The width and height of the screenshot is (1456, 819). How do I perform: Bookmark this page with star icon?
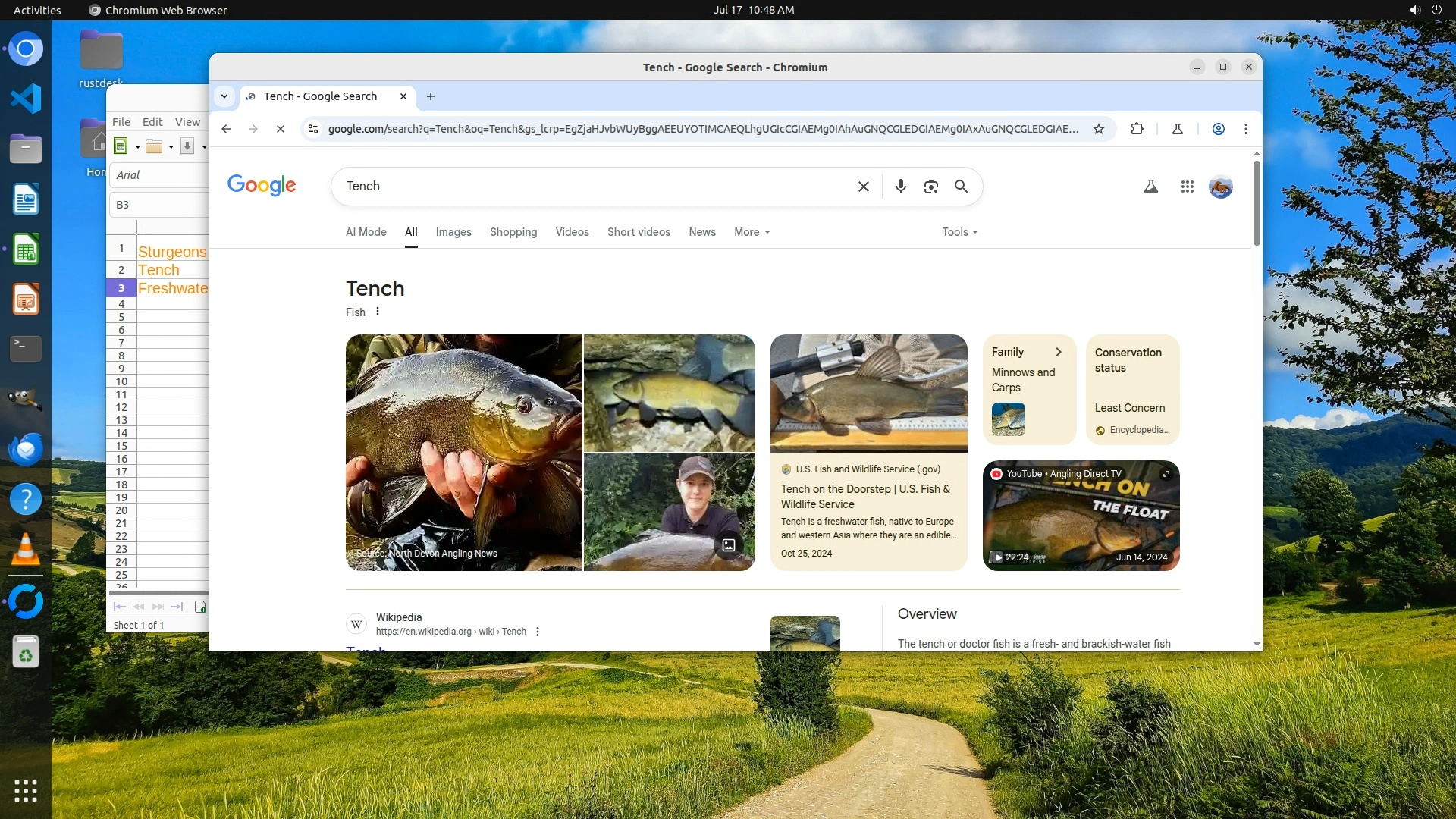(x=1098, y=129)
